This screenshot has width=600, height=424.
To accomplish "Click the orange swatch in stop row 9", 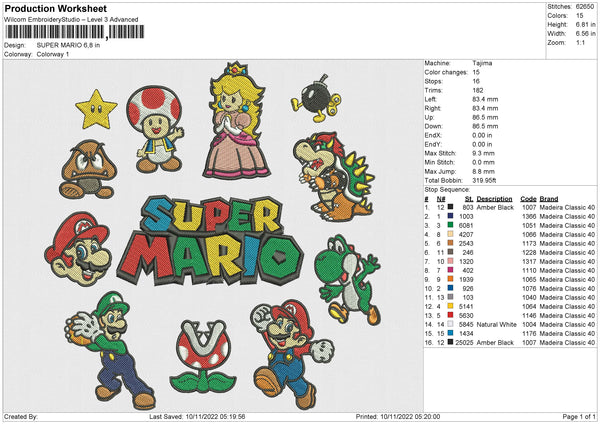I will [450, 279].
